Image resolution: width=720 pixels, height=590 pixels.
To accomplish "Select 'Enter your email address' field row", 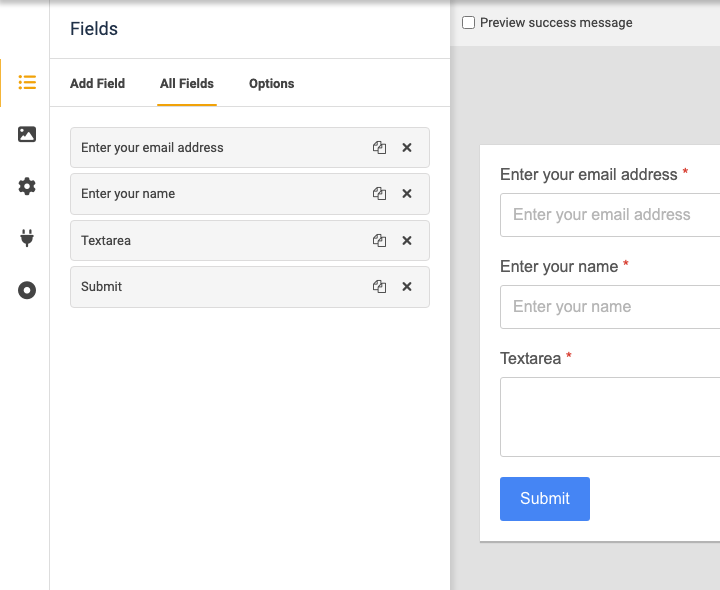I will pos(250,147).
